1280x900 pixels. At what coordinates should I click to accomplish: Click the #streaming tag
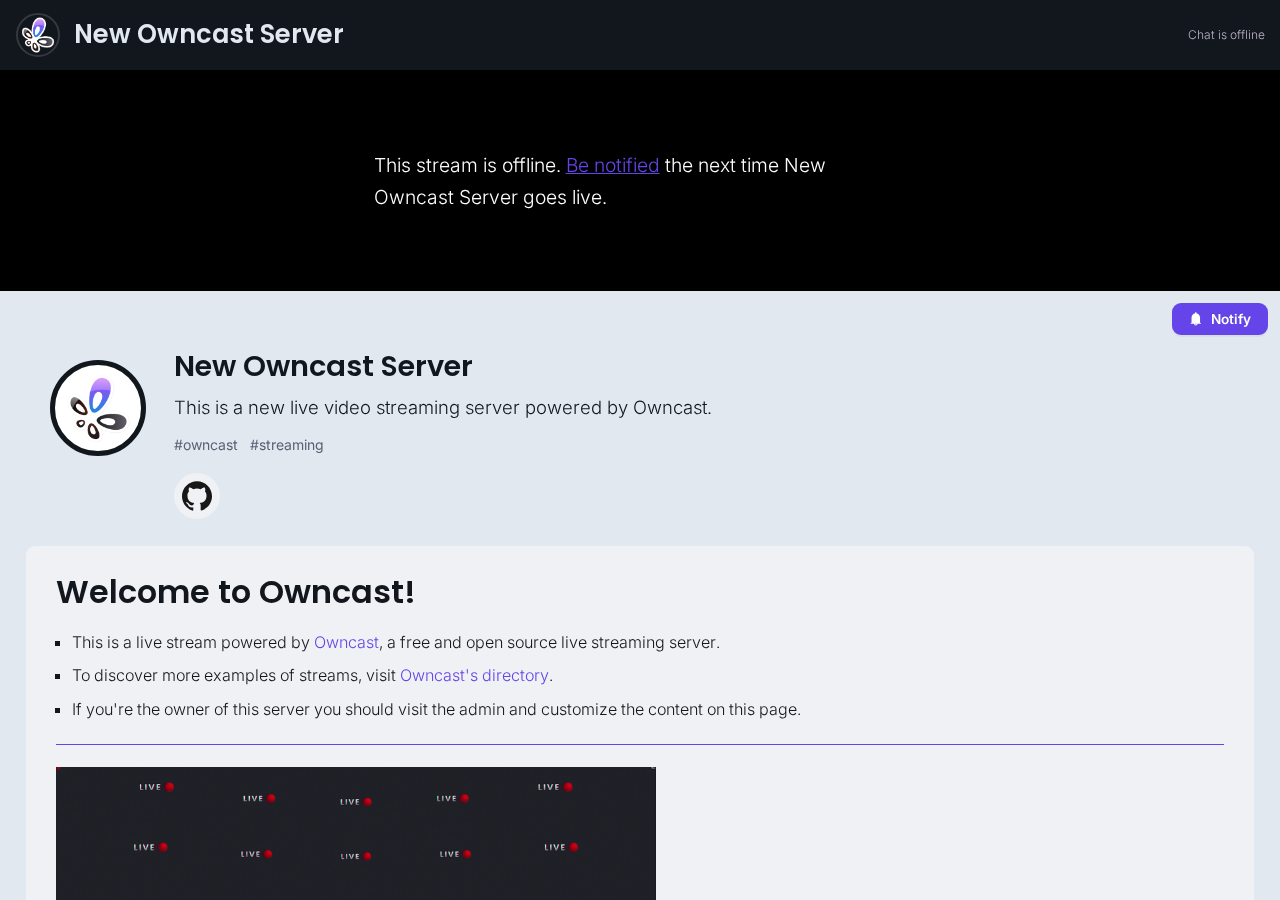click(x=287, y=445)
